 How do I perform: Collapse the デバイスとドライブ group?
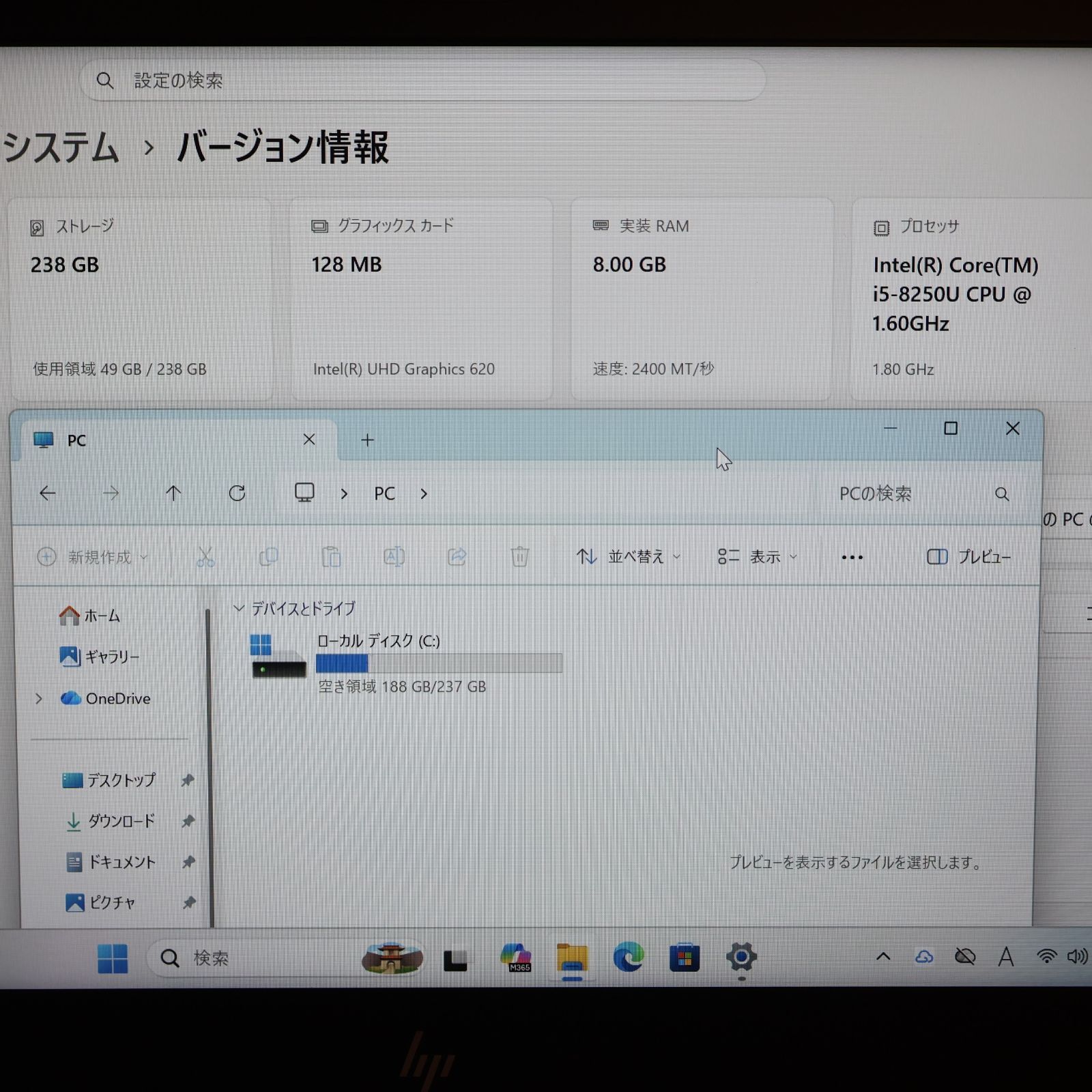pos(238,607)
